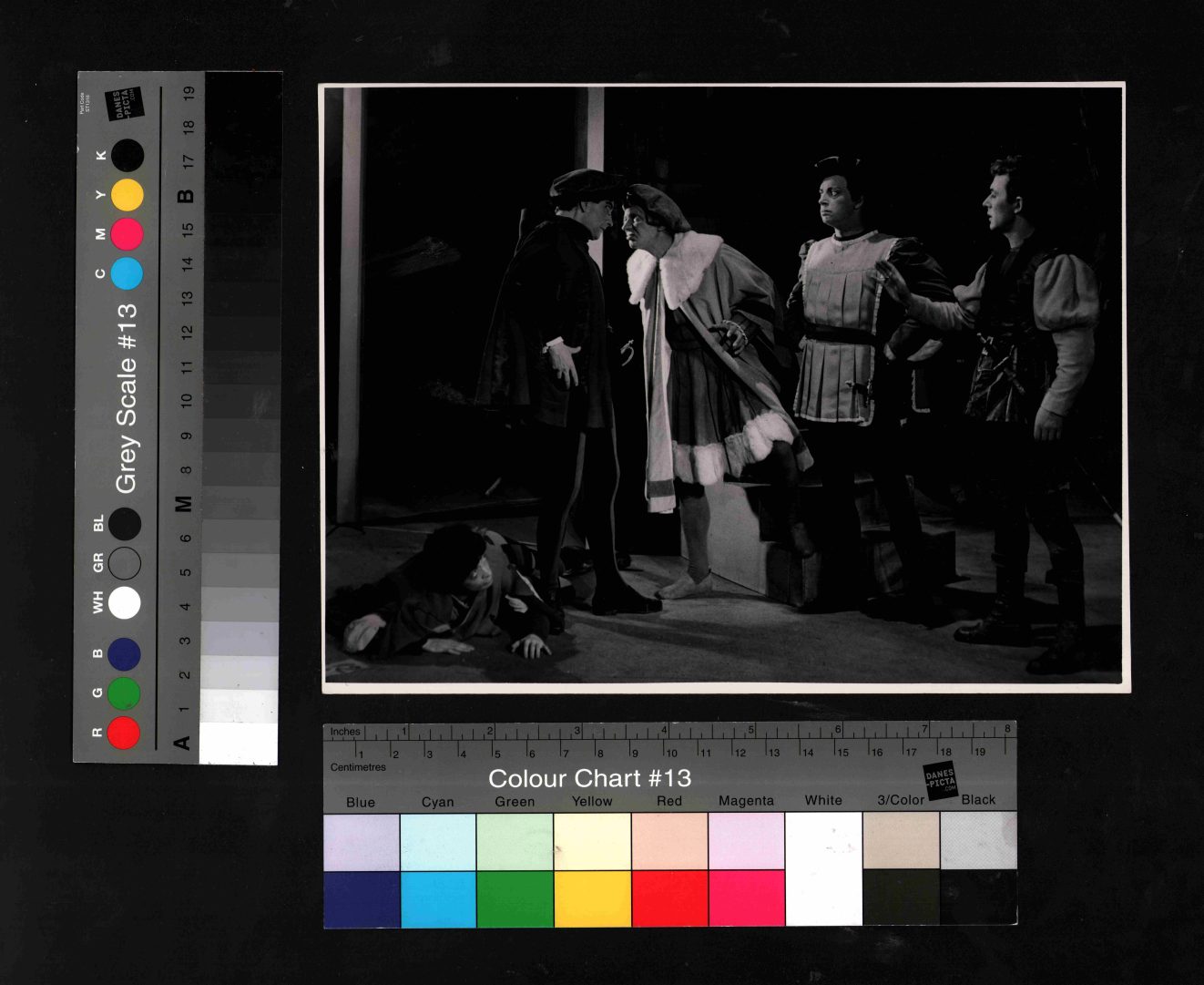Select the bright red swatch under Red
This screenshot has width=1204, height=985.
pos(669,898)
